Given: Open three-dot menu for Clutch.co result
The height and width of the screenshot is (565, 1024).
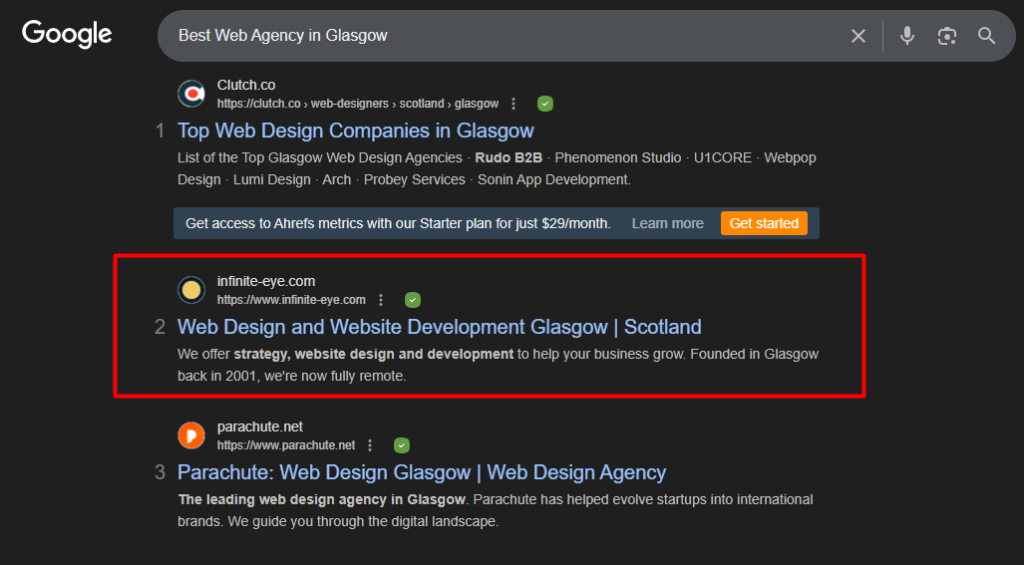Looking at the screenshot, I should [514, 104].
